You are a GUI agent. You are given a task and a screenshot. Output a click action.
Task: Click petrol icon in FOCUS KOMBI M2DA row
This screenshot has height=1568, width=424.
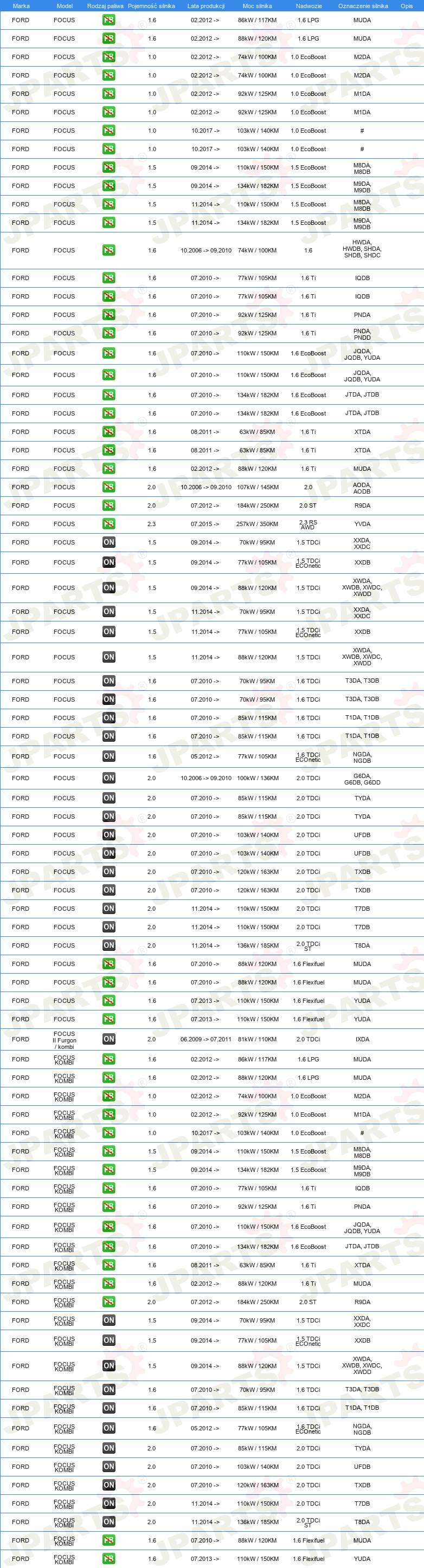[109, 1096]
